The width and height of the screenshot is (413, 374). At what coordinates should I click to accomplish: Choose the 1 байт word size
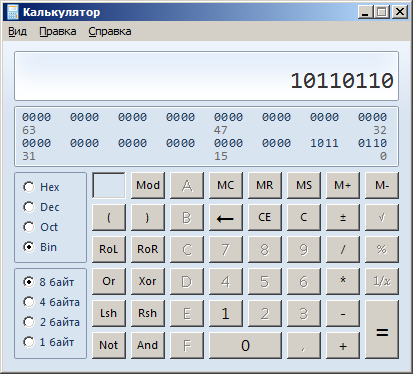48,342
